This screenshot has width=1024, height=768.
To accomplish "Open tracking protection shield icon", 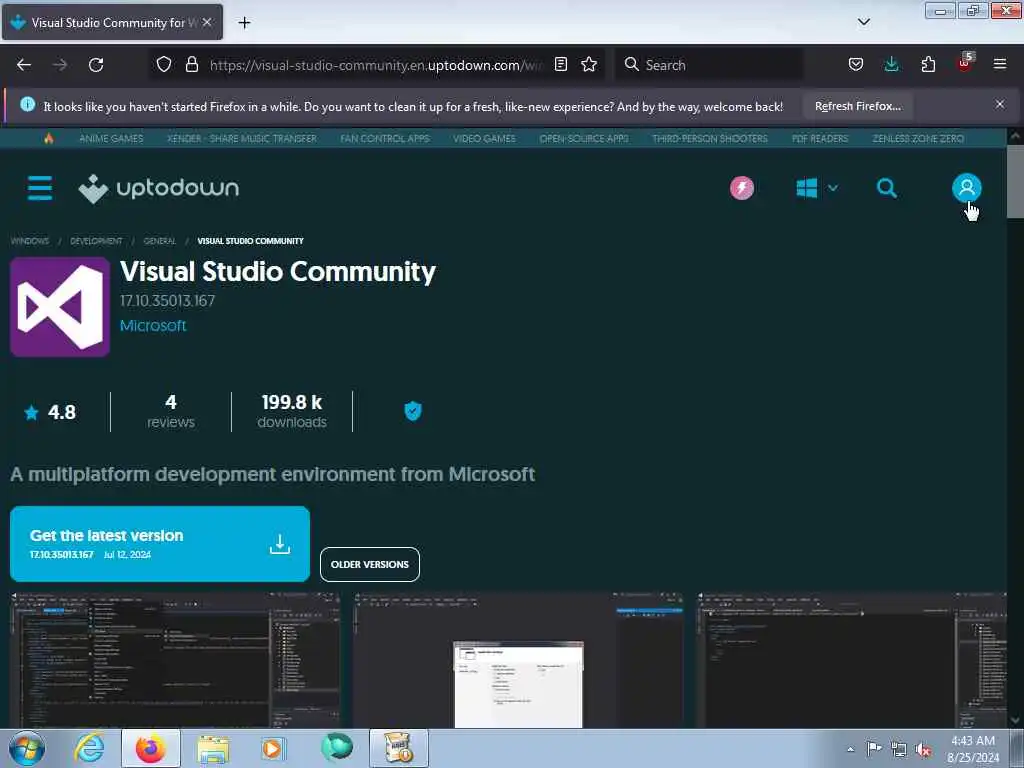I will pyautogui.click(x=164, y=65).
